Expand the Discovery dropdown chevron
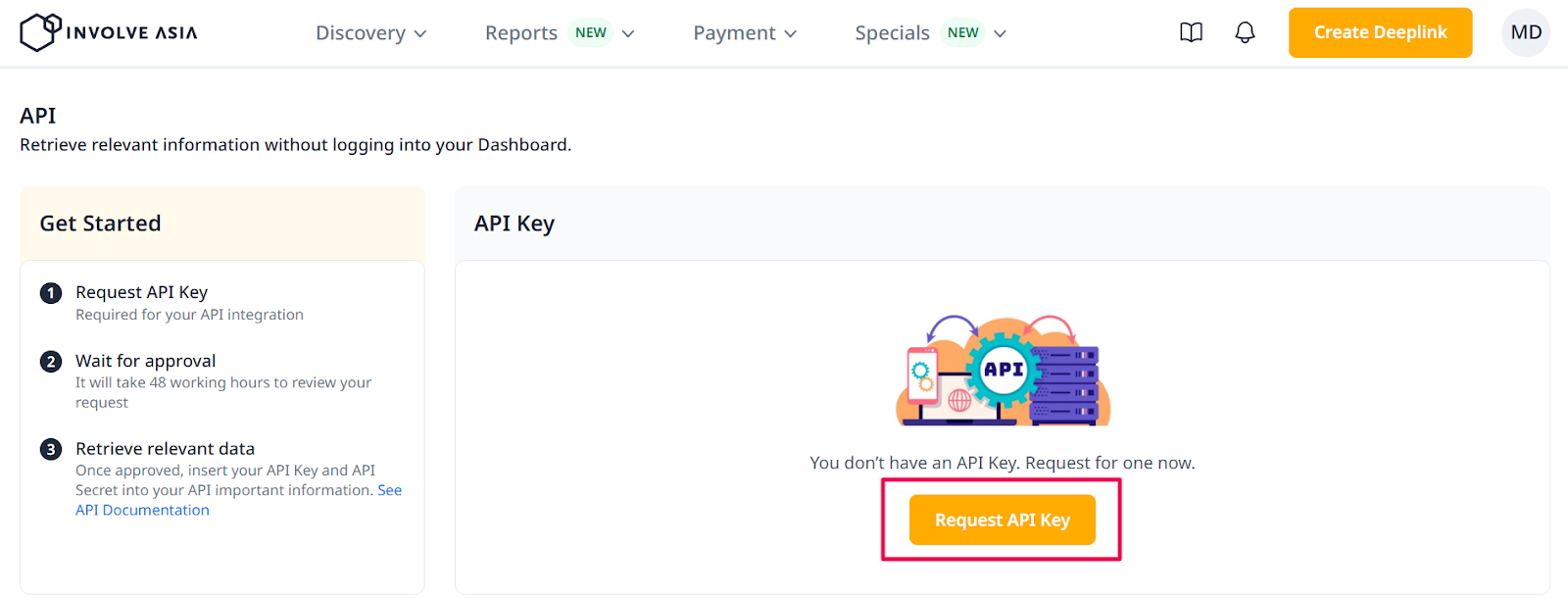1568x598 pixels. coord(420,33)
